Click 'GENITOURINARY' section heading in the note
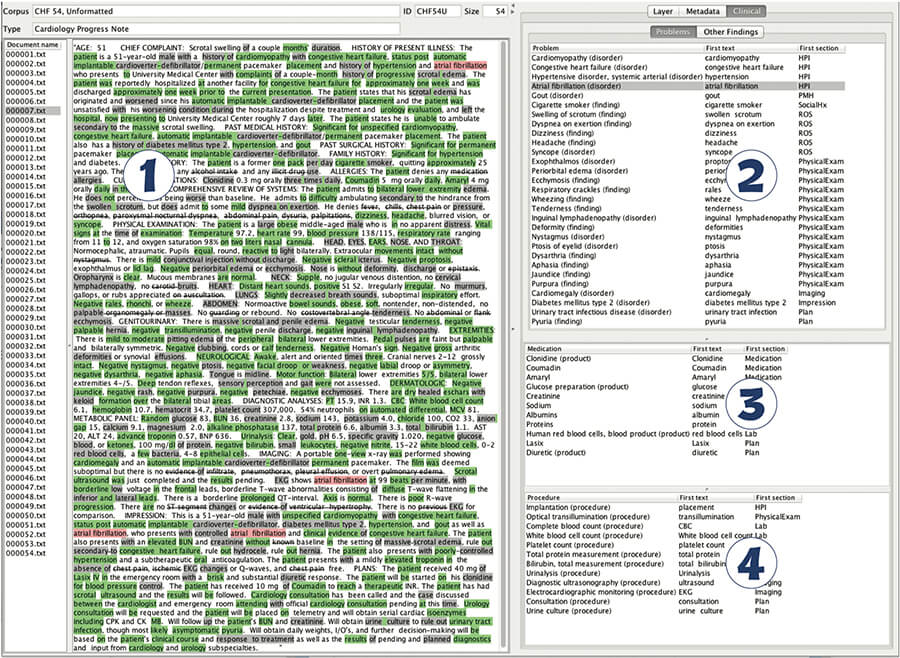This screenshot has height=658, width=900. [148, 322]
